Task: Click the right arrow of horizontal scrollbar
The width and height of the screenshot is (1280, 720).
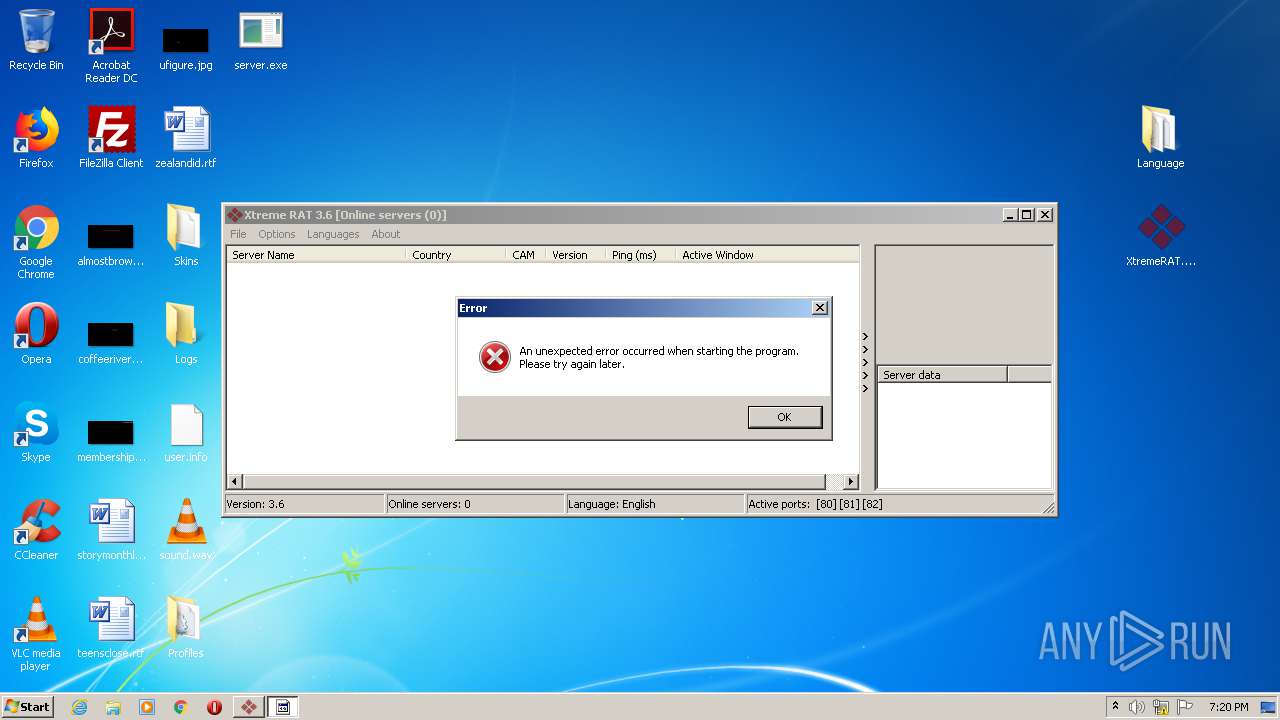Action: (x=851, y=482)
